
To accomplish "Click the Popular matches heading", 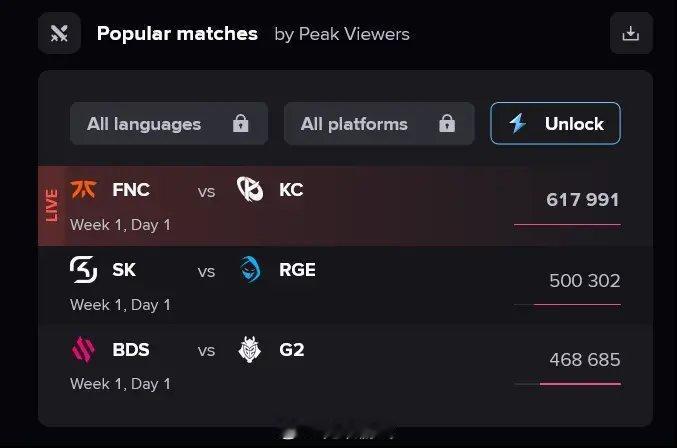I will [177, 33].
